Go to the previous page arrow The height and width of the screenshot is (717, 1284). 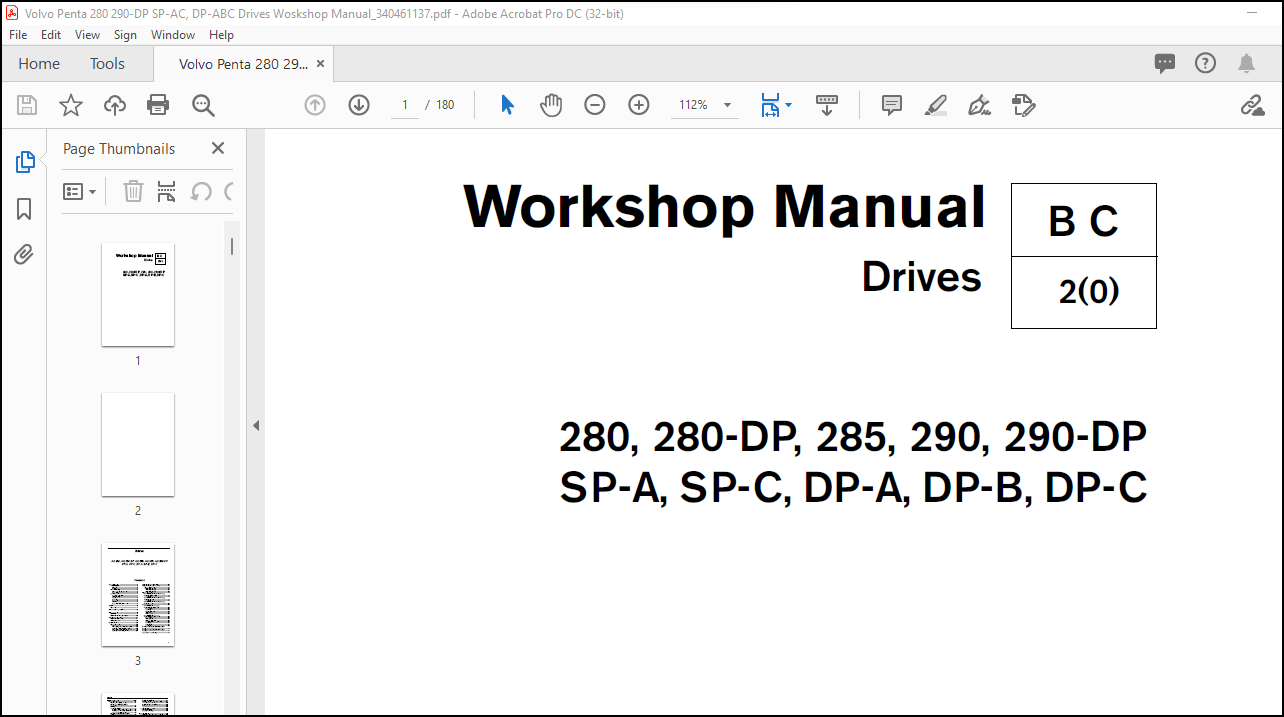(315, 105)
